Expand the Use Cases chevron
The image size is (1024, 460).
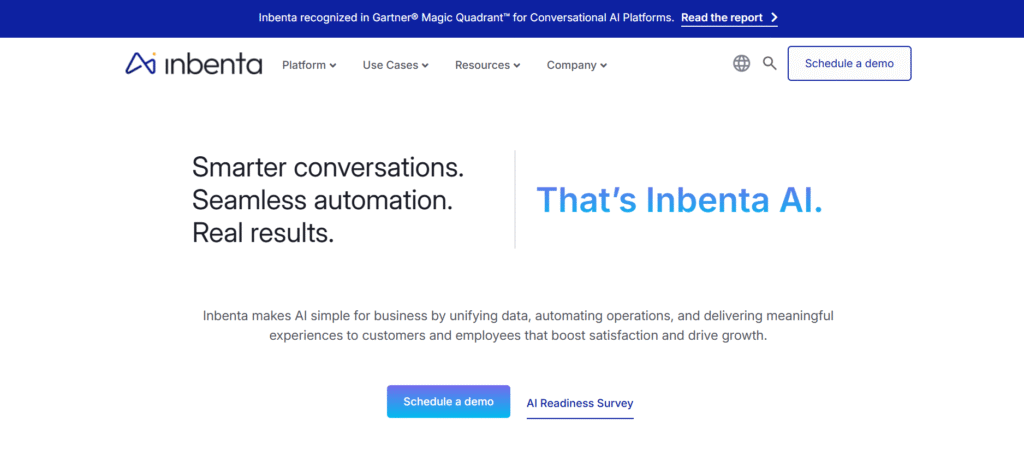tap(425, 65)
